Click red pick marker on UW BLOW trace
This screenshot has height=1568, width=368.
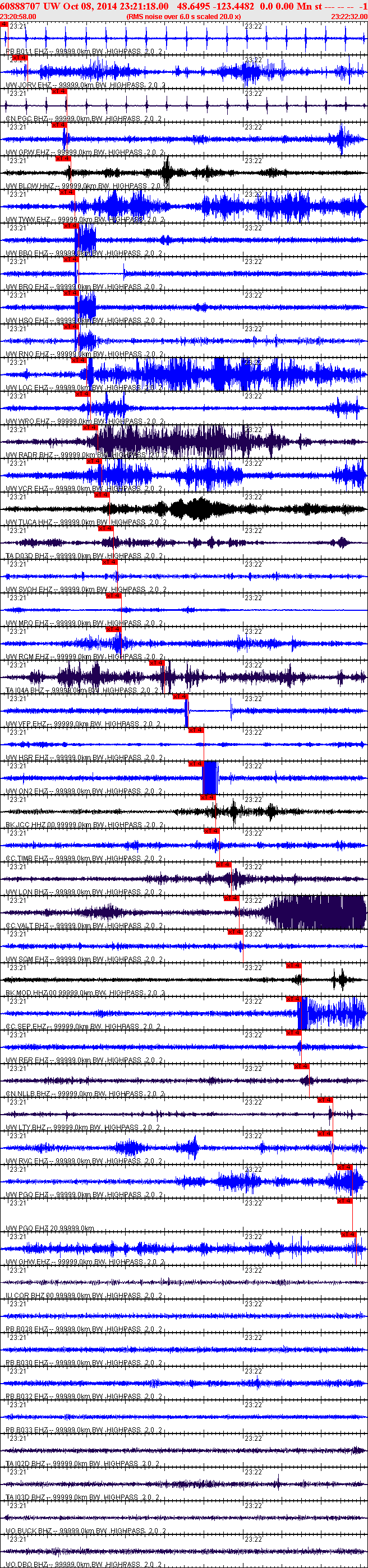click(x=63, y=159)
